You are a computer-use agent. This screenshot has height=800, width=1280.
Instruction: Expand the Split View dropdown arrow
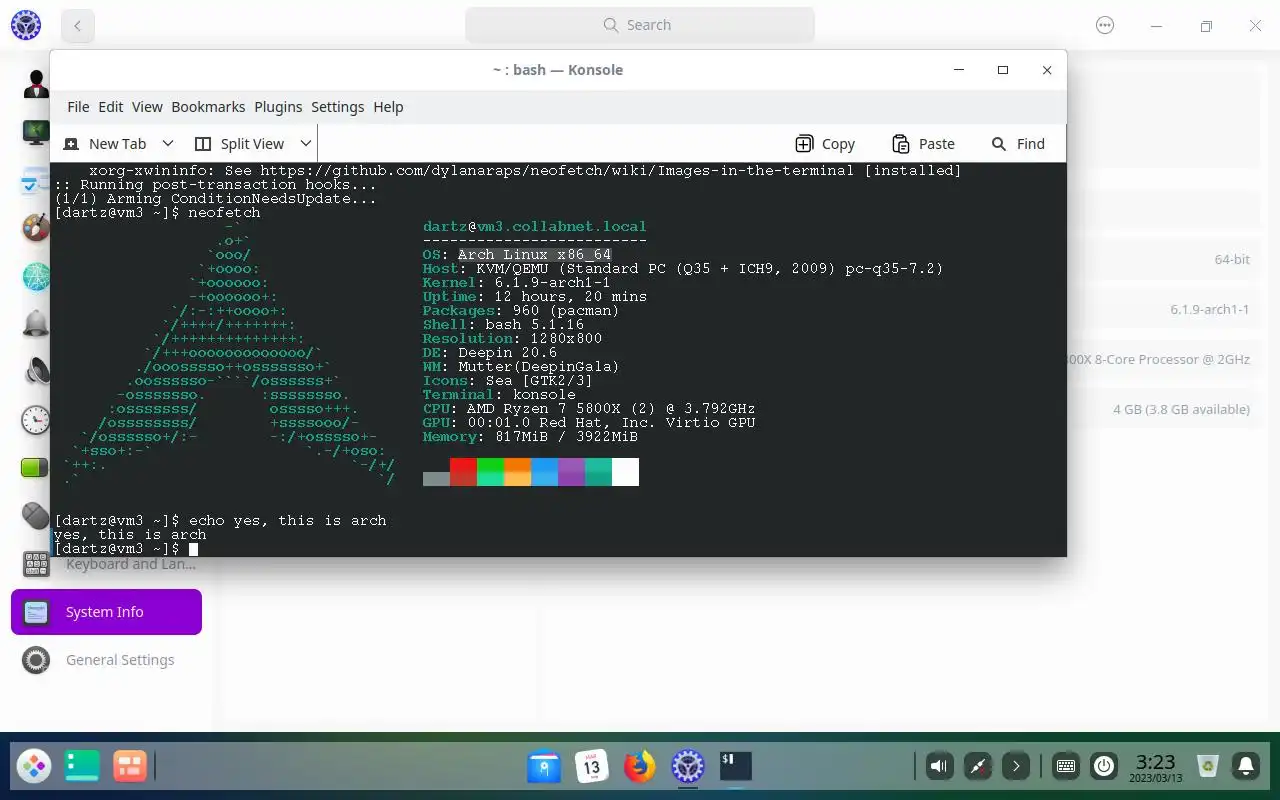tap(306, 144)
